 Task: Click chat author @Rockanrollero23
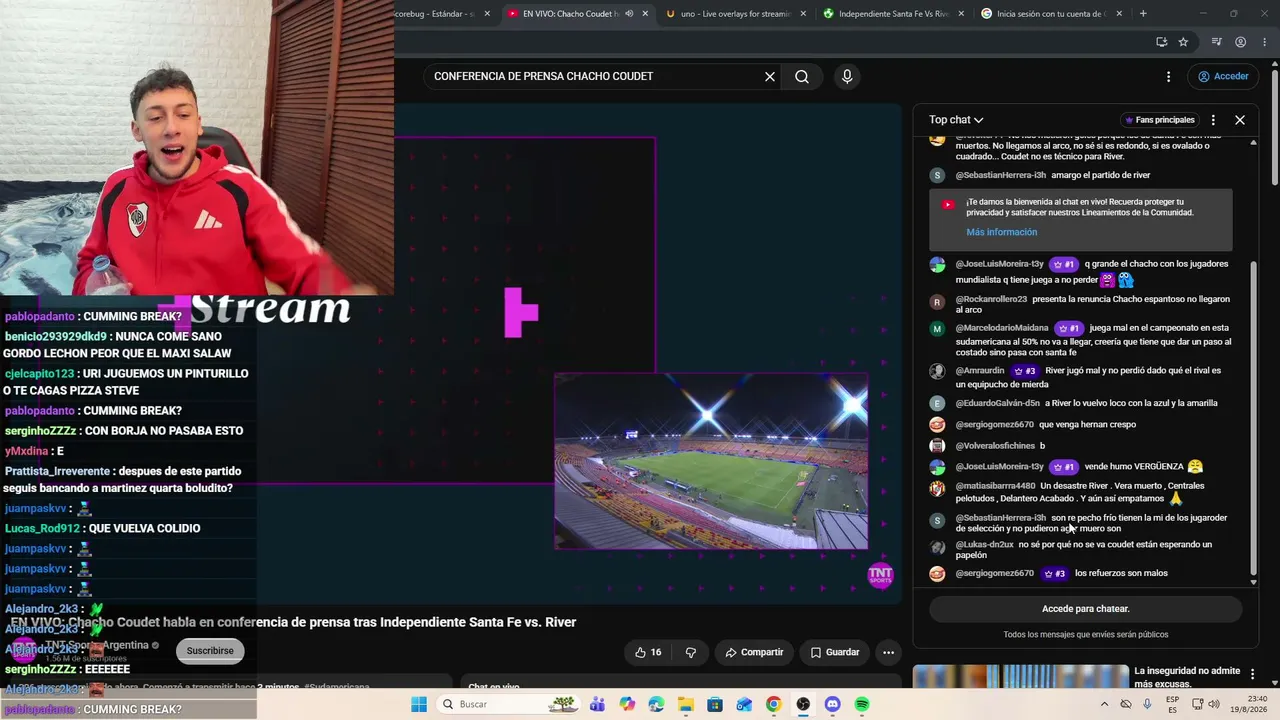tap(991, 299)
